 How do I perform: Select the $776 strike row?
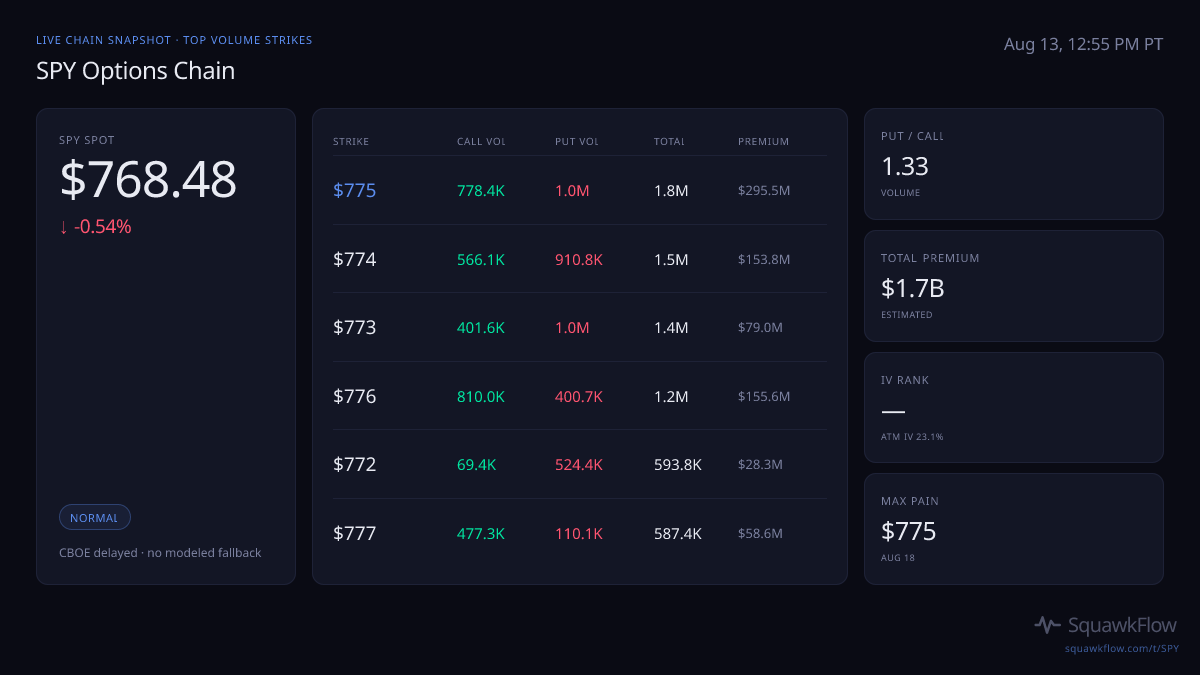tap(580, 396)
